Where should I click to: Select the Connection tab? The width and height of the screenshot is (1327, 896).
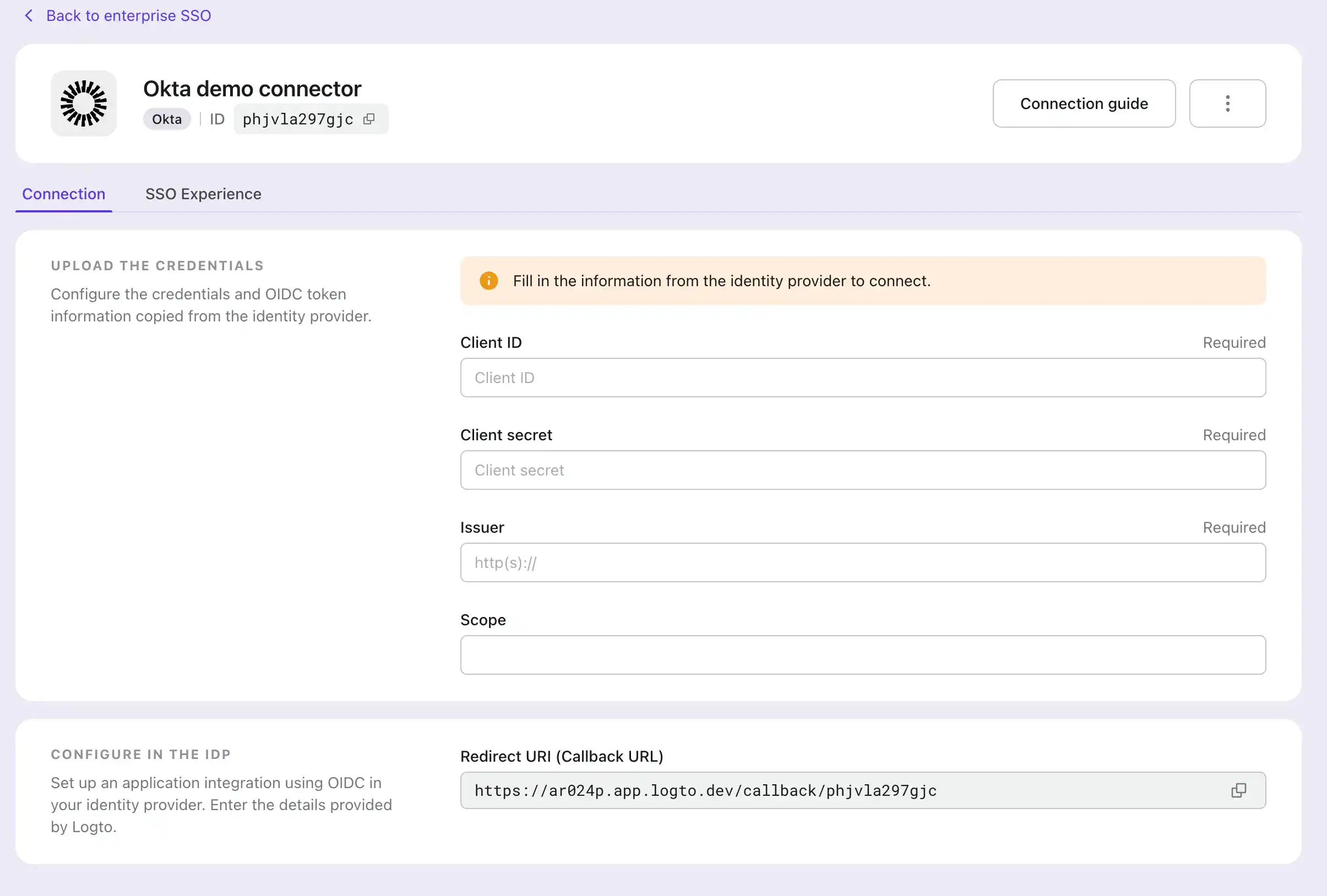(x=63, y=194)
